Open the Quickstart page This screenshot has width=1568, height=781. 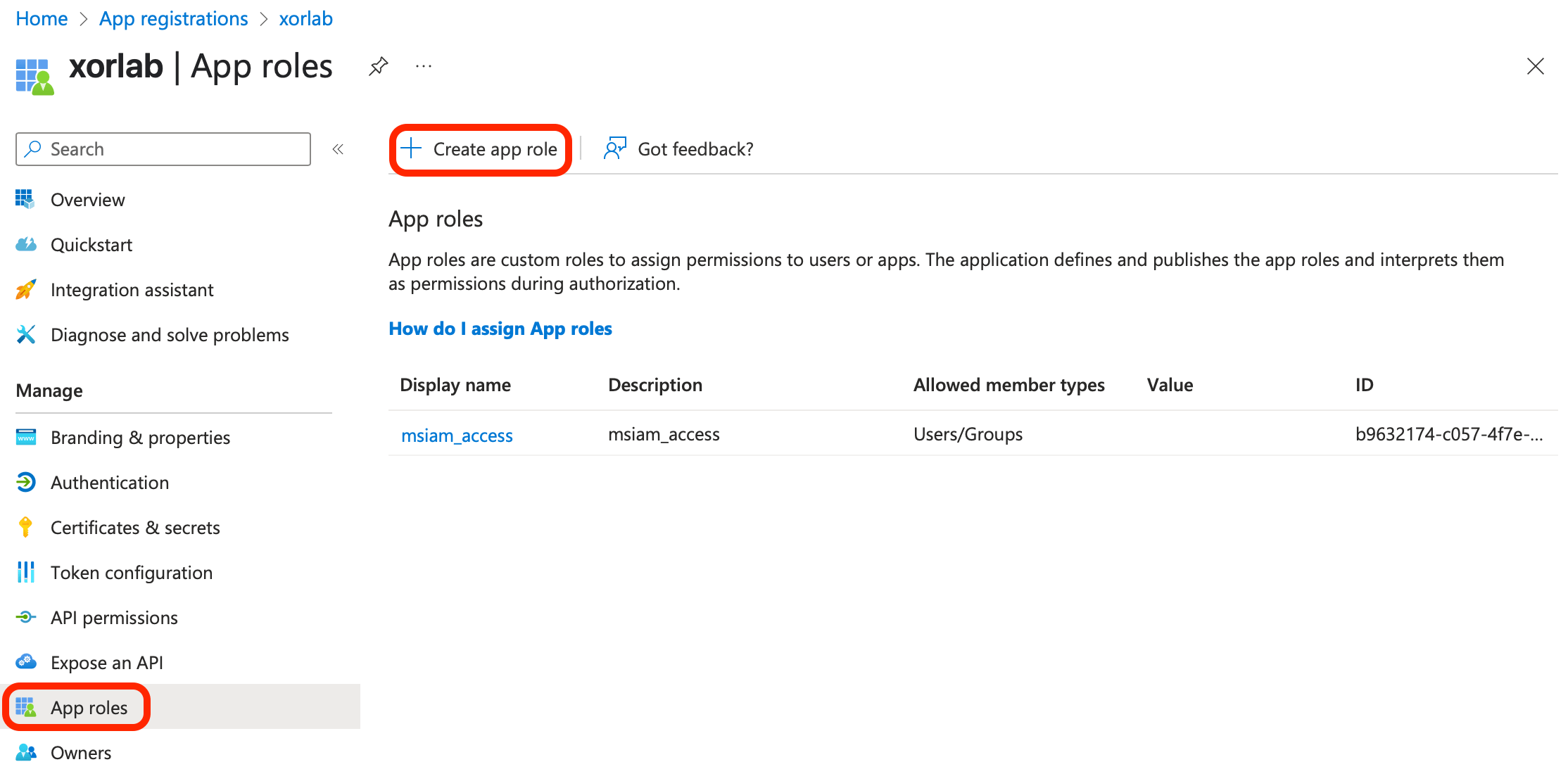tap(91, 245)
